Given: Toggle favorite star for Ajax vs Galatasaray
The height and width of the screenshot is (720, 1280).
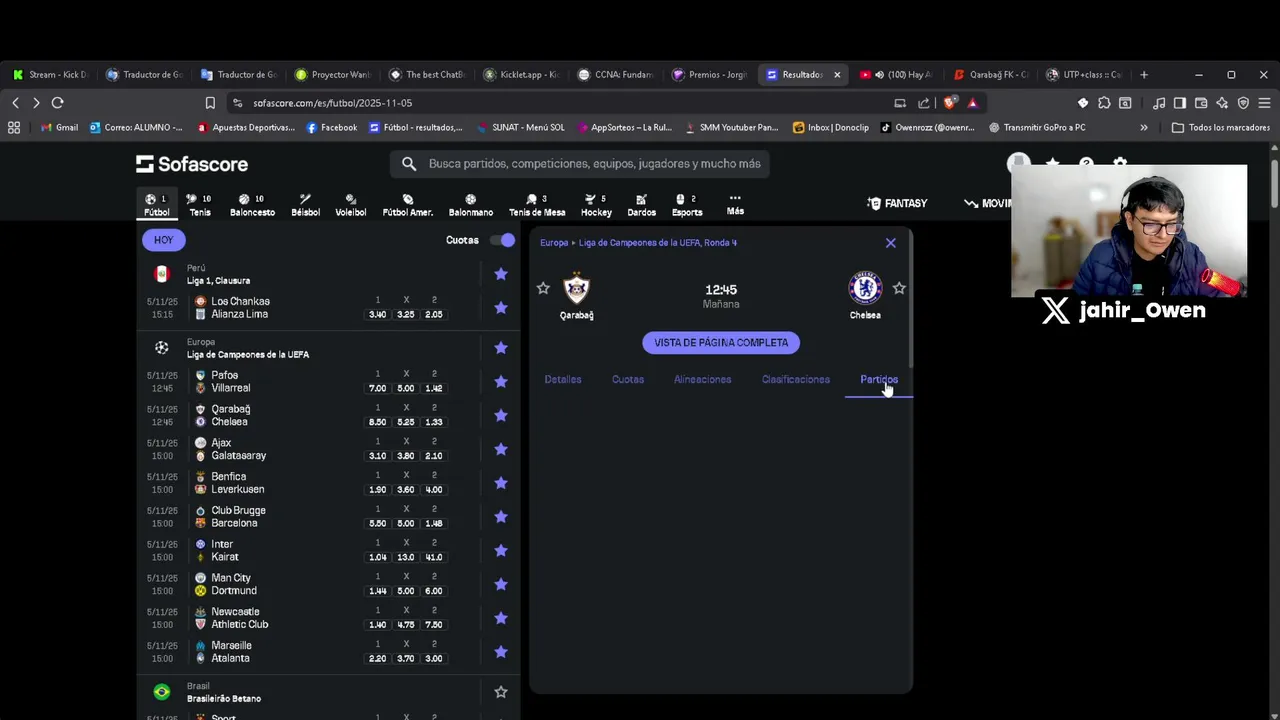Looking at the screenshot, I should (501, 449).
